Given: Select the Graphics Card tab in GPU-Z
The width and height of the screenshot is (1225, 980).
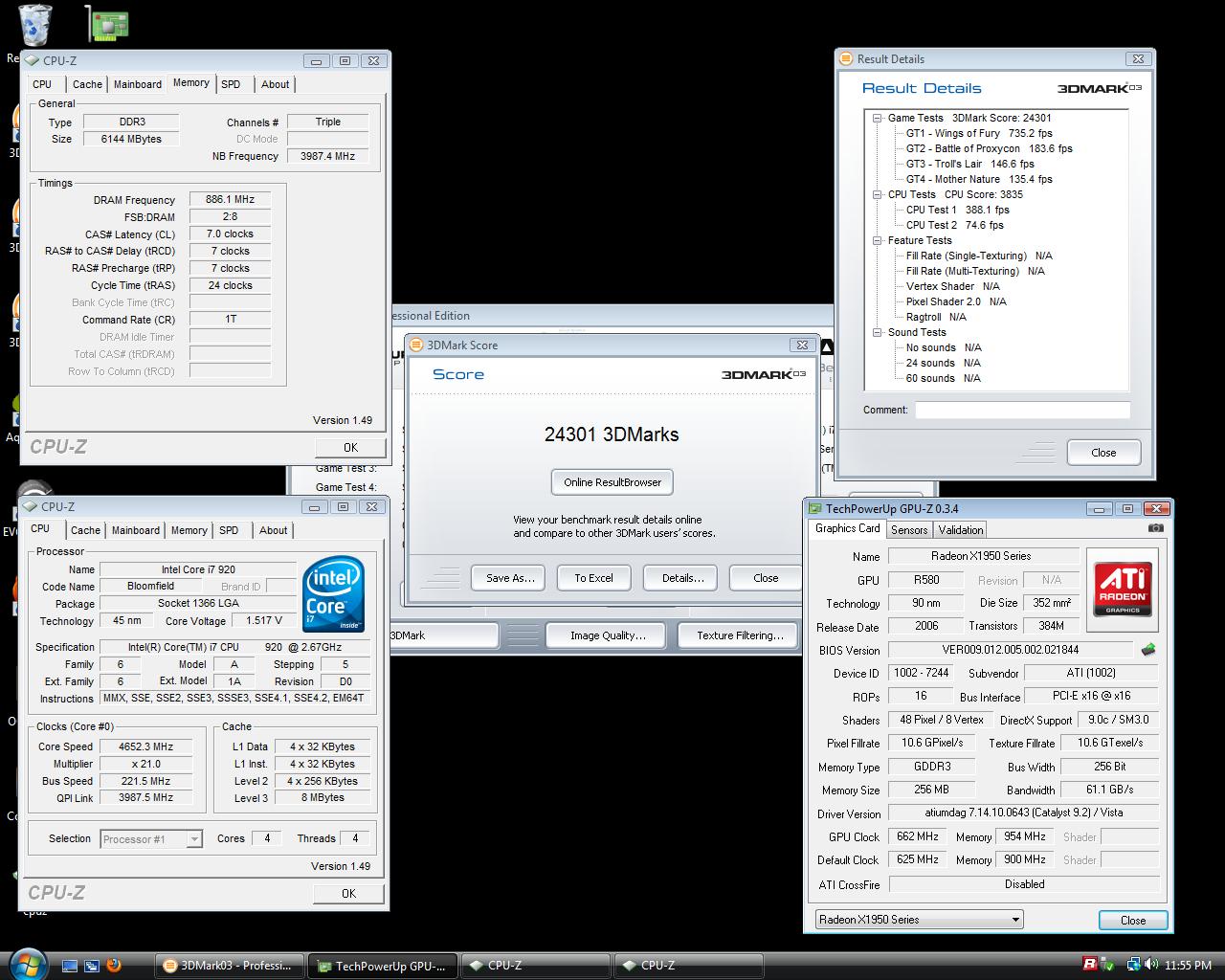Looking at the screenshot, I should click(847, 528).
